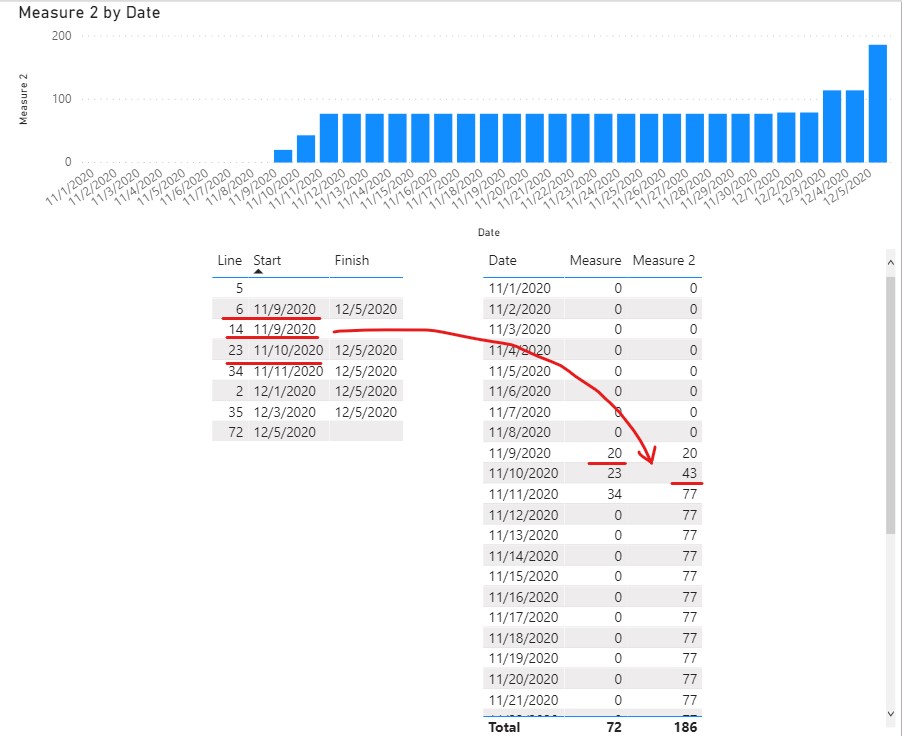Viewport: 902px width, 736px height.
Task: Select the chart bar for 11/10/2020
Action: (305, 148)
